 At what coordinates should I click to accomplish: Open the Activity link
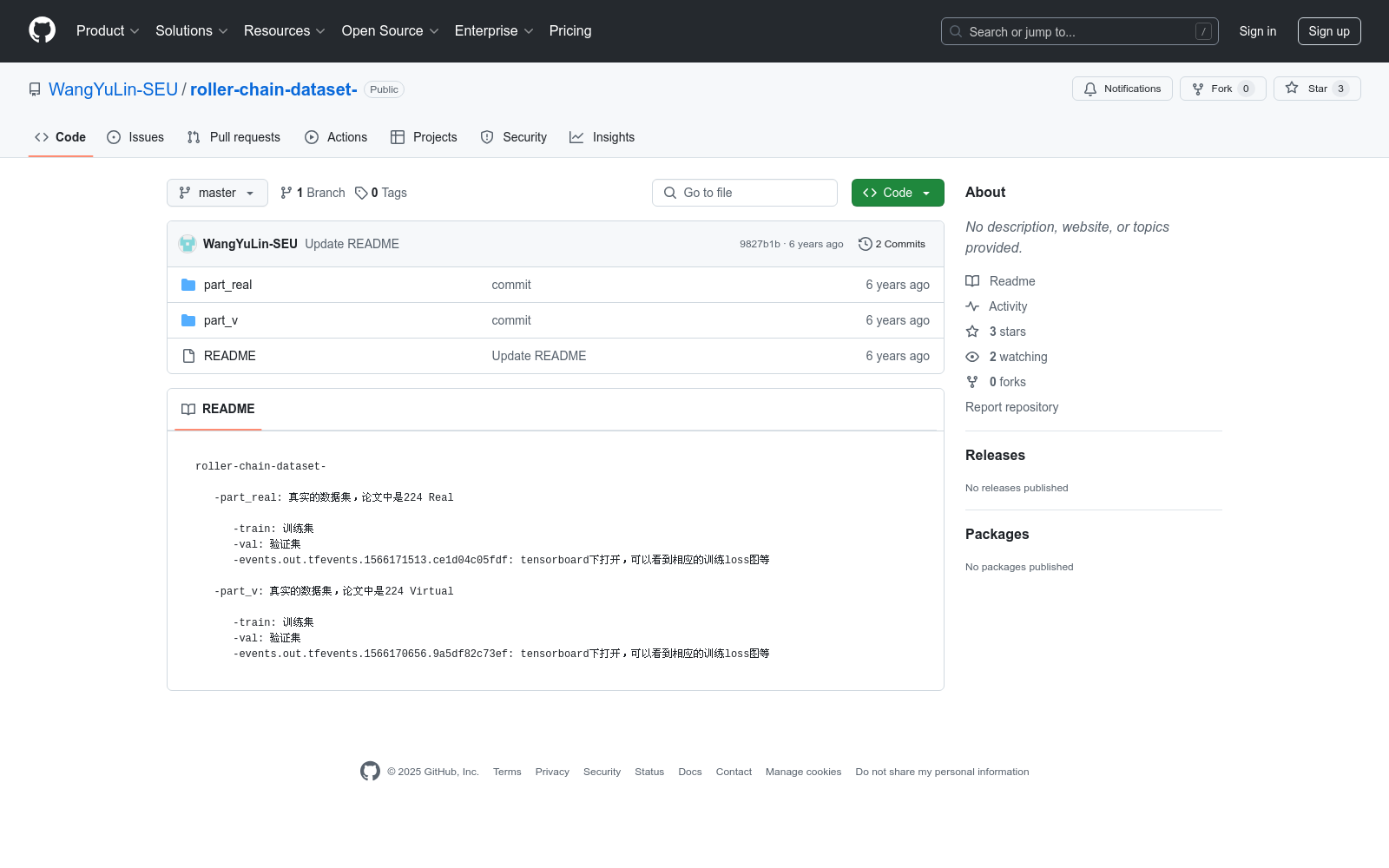(x=997, y=306)
